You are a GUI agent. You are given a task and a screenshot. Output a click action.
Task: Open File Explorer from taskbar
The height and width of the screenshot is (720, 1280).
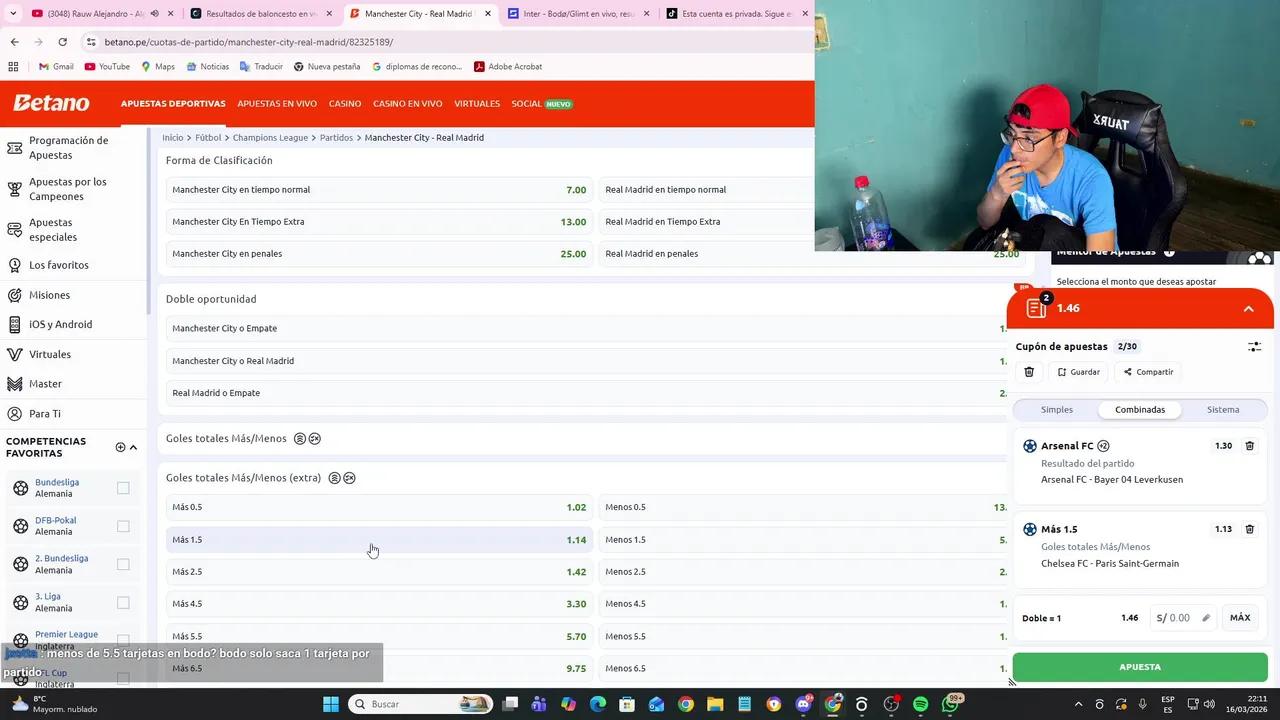tap(715, 704)
